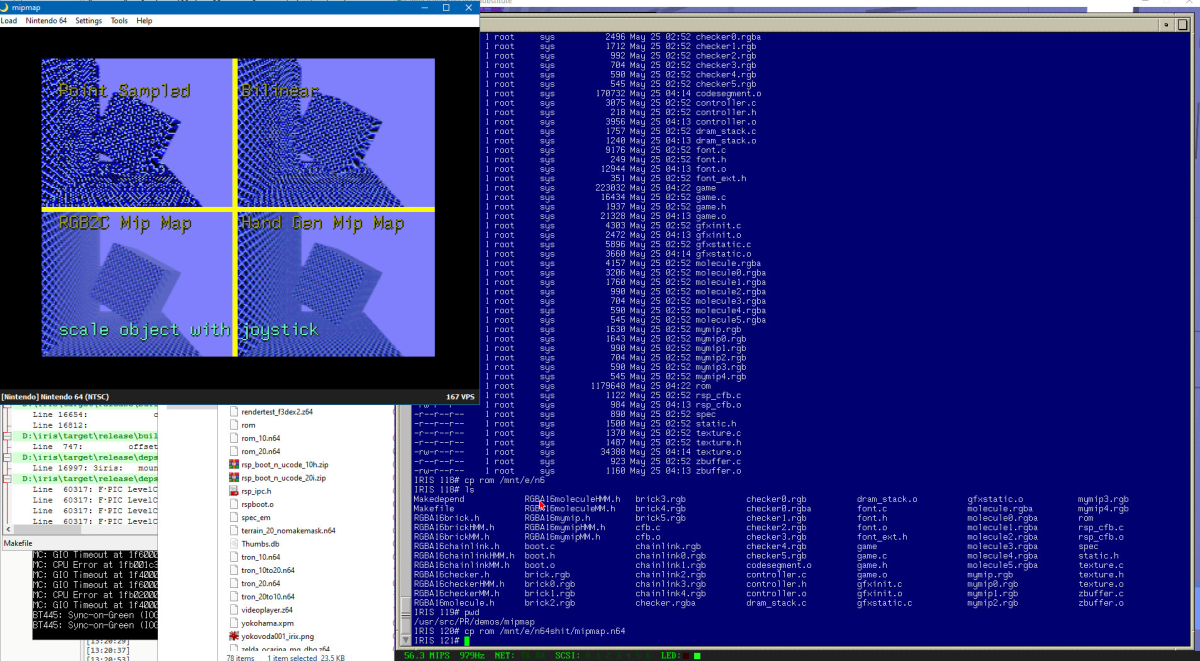Select the spec_em file icon
Image resolution: width=1200 pixels, height=661 pixels.
point(234,517)
